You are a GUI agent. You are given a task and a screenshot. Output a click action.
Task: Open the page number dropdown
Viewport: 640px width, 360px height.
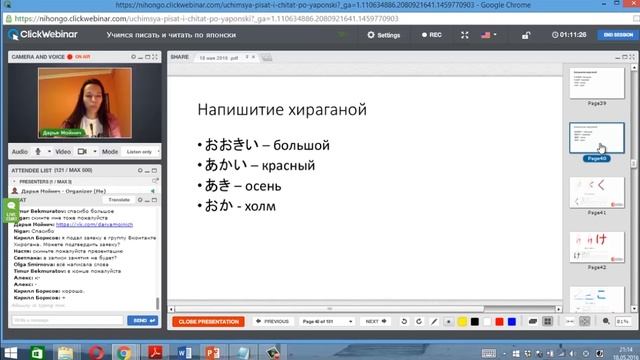327,322
